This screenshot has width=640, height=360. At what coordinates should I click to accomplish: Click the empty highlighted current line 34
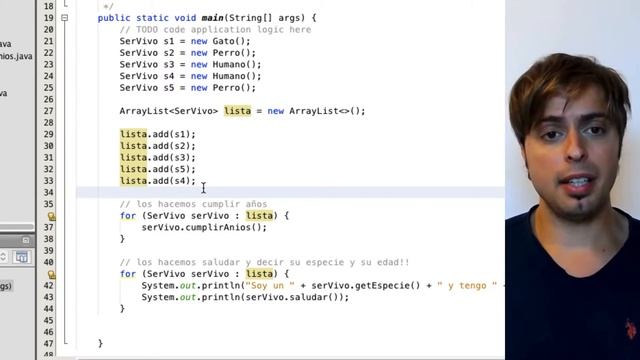[290, 192]
